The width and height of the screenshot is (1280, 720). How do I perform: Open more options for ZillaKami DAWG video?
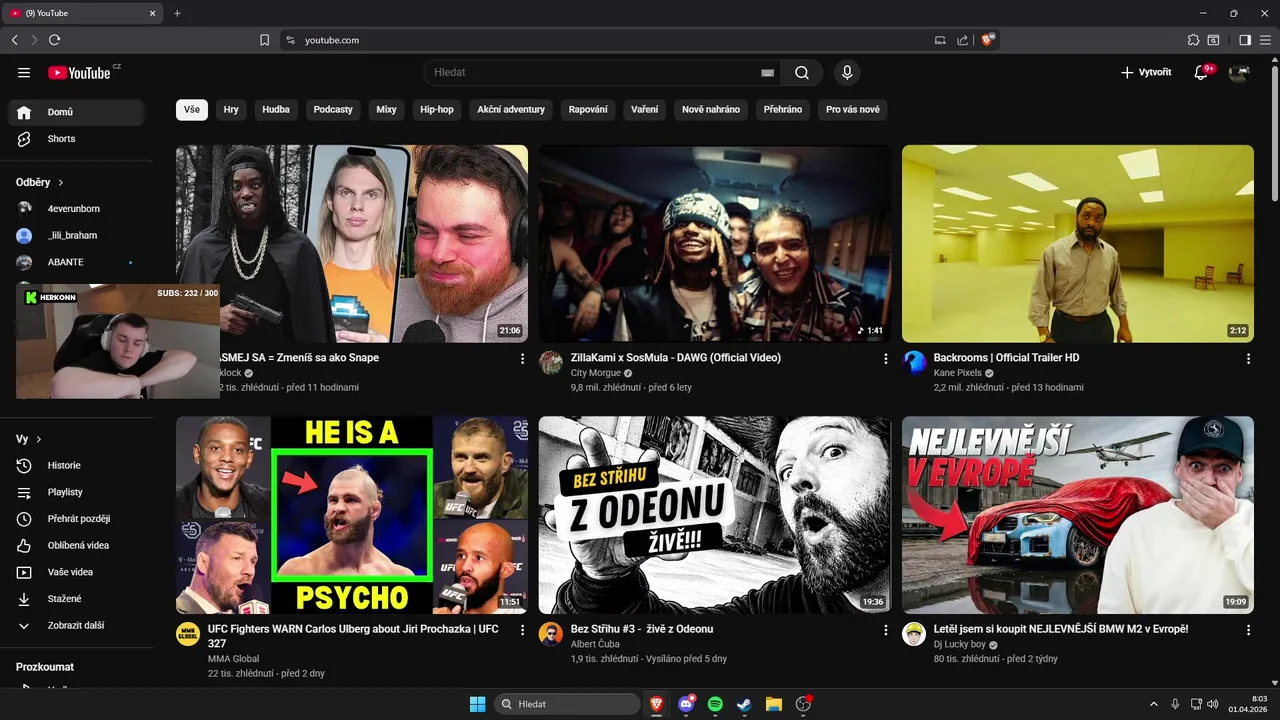coord(885,358)
